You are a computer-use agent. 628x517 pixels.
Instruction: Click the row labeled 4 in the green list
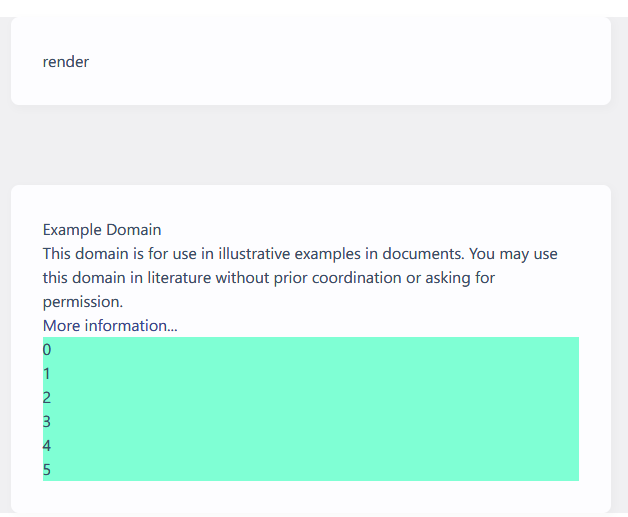coord(311,445)
